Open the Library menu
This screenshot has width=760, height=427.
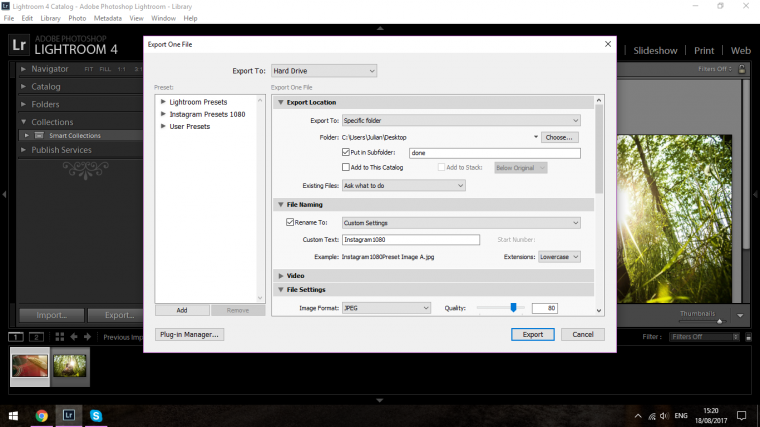tap(50, 18)
